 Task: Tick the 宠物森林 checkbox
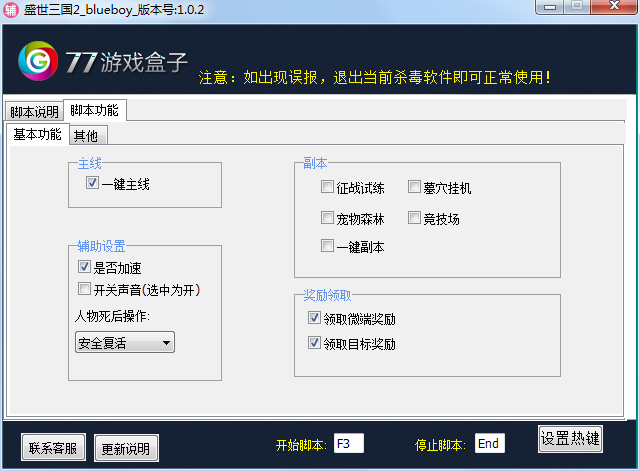point(327,218)
